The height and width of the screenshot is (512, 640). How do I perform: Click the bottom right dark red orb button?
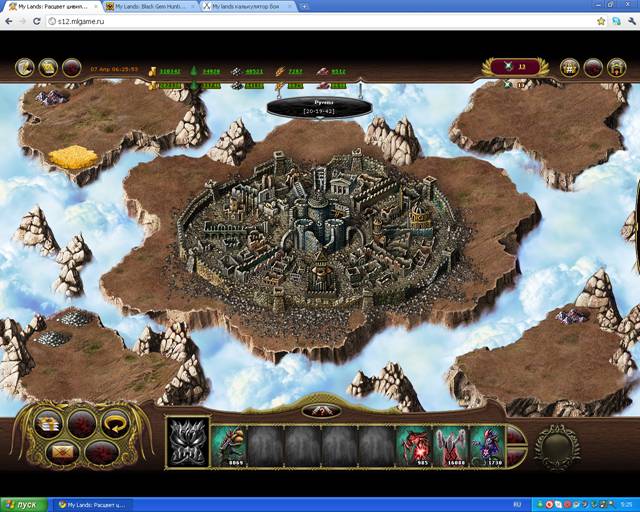pos(102,452)
